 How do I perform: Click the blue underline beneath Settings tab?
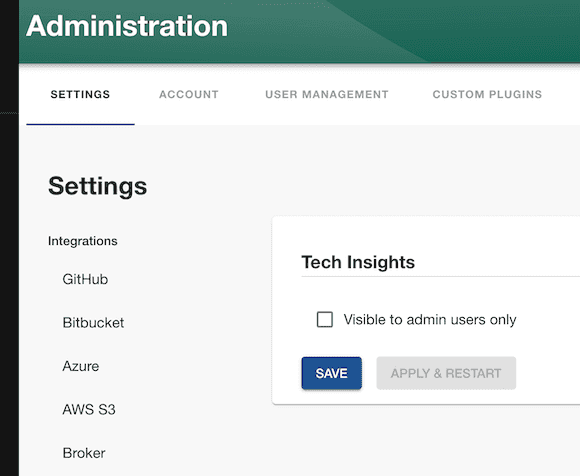[x=80, y=124]
